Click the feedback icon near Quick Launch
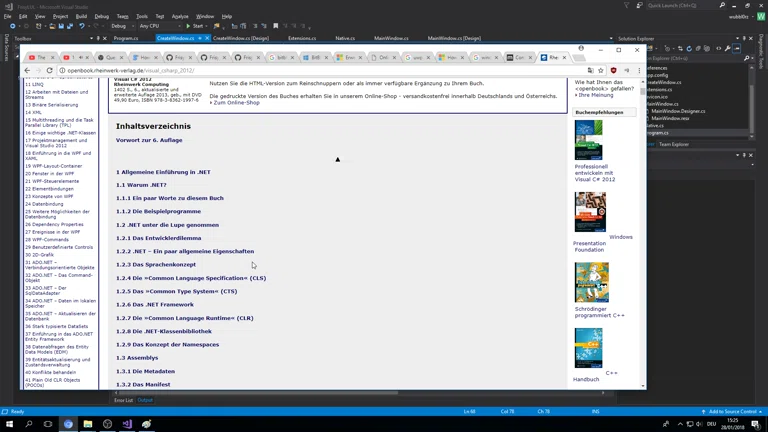The width and height of the screenshot is (768, 432). (x=639, y=5)
